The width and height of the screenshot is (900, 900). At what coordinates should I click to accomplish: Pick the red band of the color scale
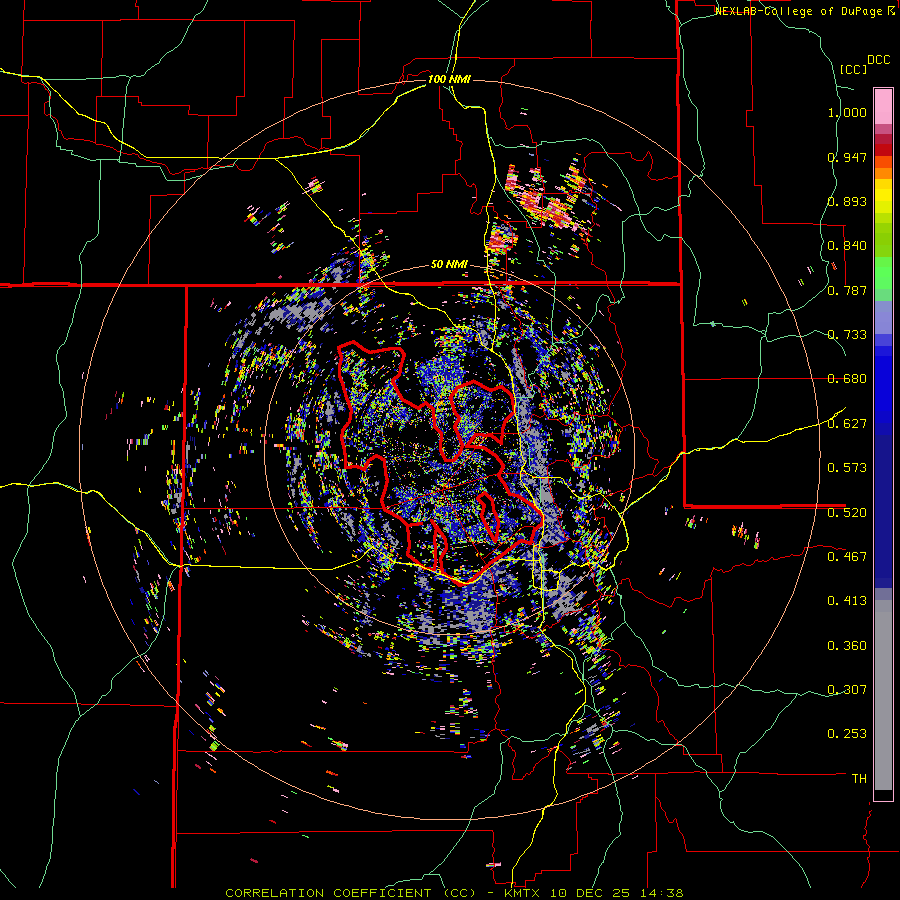[x=883, y=150]
